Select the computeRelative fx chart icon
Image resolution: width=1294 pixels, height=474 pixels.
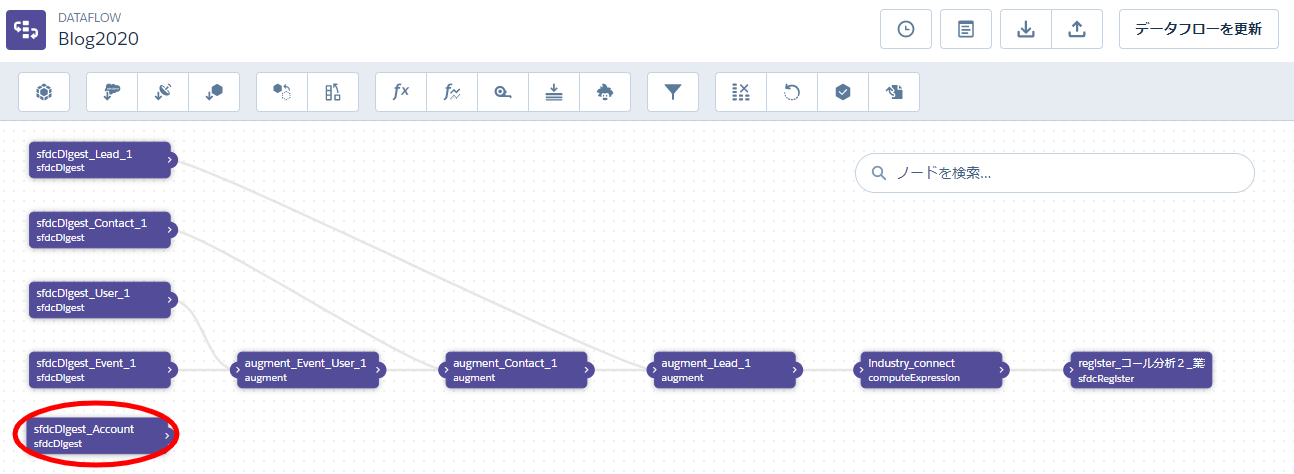click(x=452, y=92)
